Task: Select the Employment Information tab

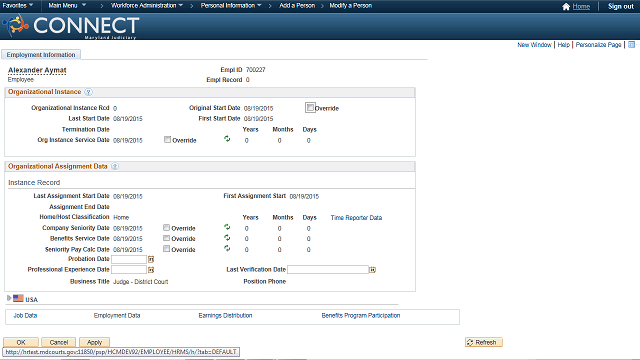Action: coord(41,55)
